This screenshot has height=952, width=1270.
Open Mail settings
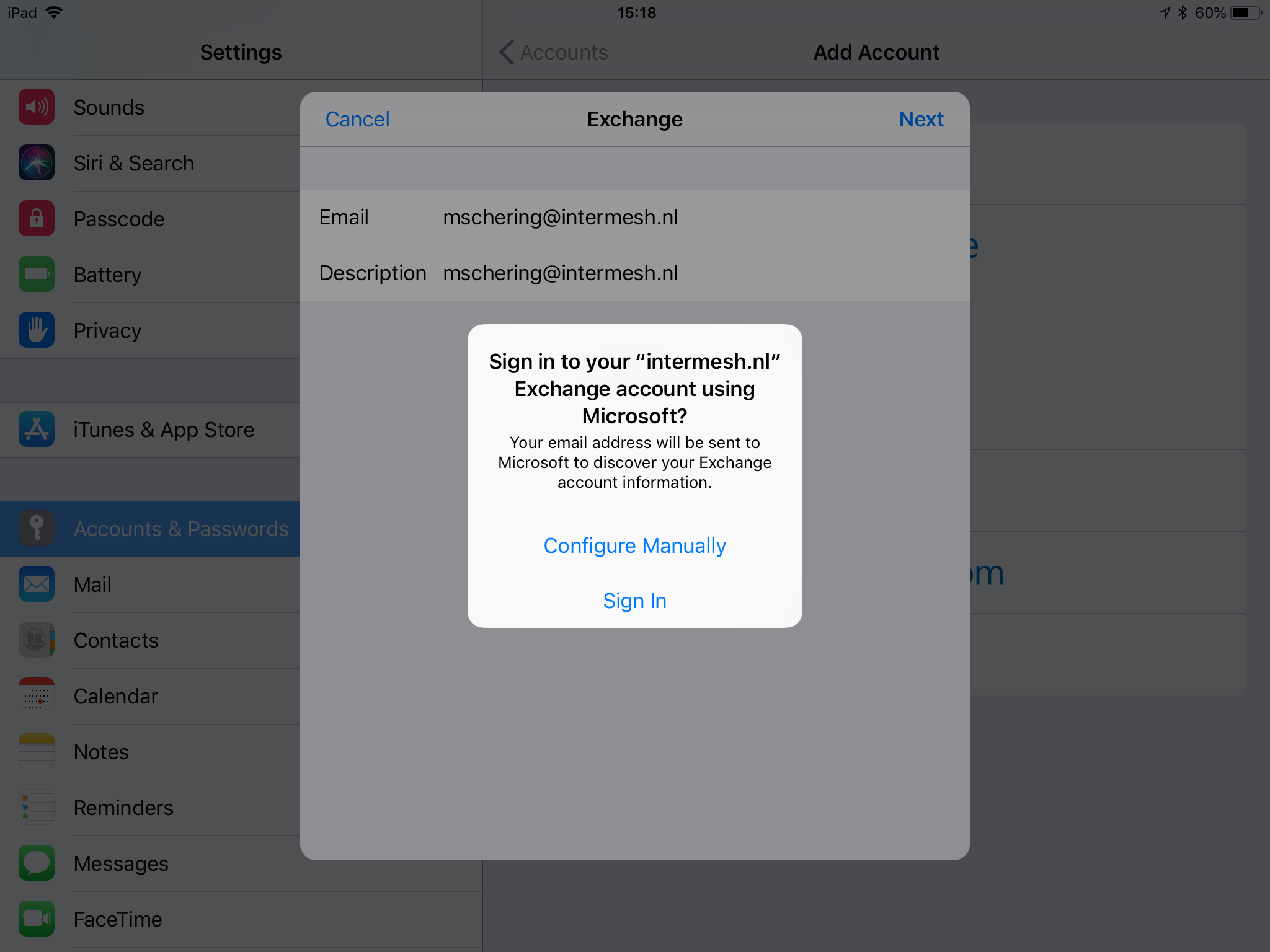click(x=150, y=584)
